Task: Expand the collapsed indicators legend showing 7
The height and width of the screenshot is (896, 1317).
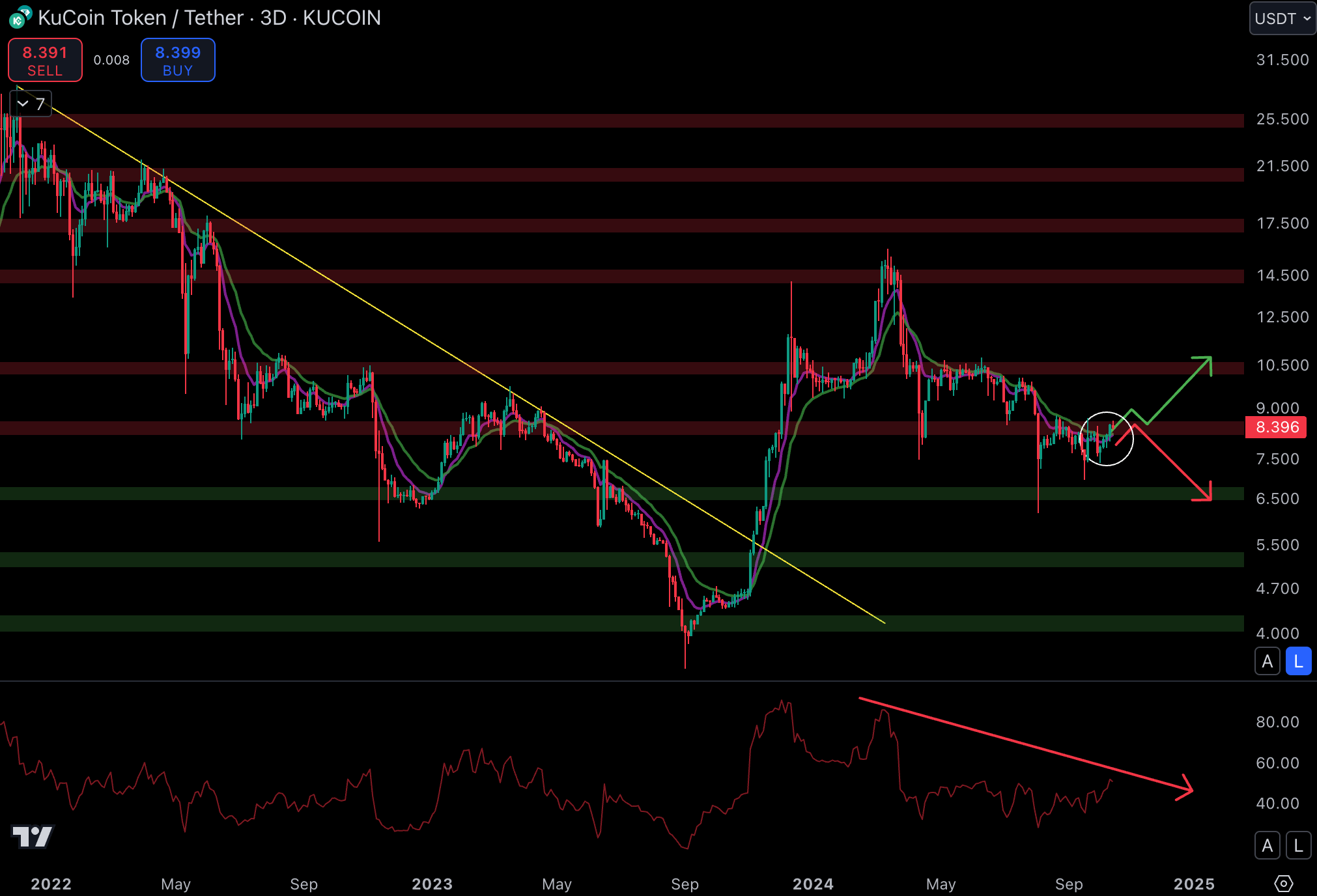Action: pyautogui.click(x=31, y=104)
